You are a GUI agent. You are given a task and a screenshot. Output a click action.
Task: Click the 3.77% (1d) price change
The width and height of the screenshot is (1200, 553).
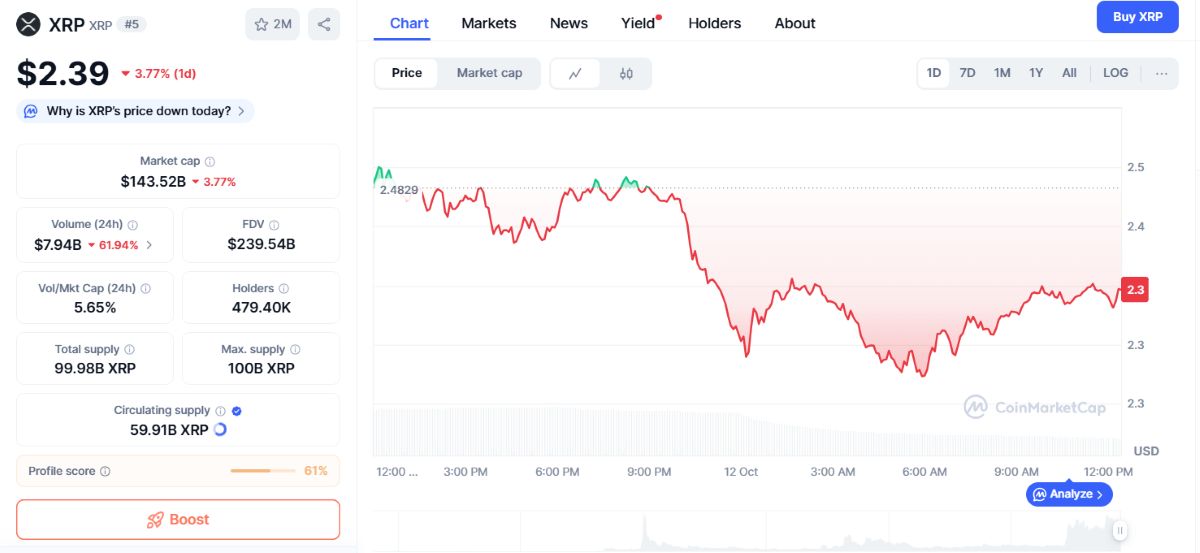click(x=158, y=73)
